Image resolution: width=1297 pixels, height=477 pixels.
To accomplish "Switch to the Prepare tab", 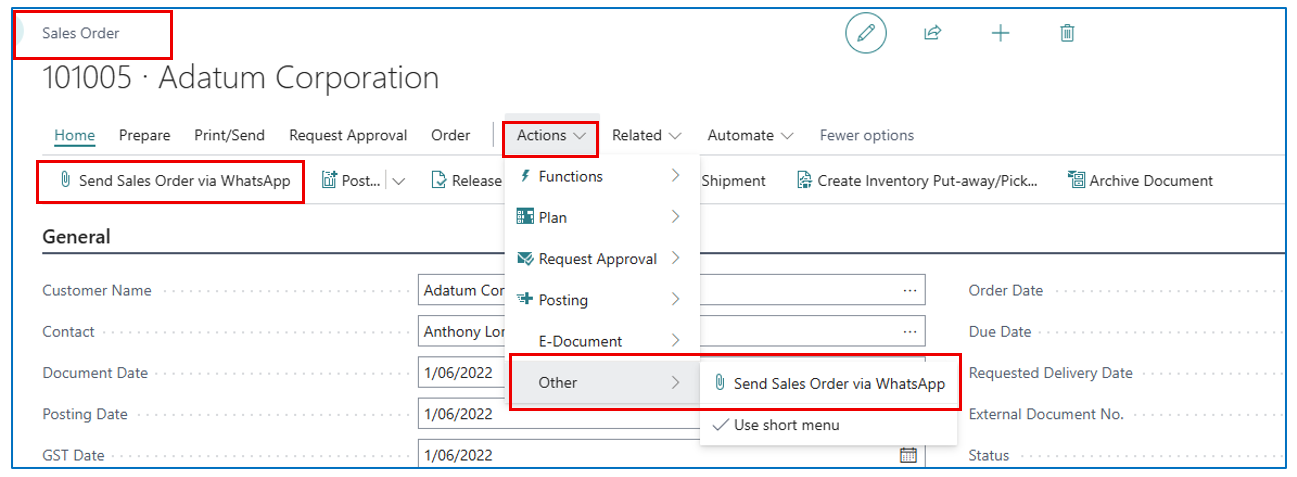I will [144, 135].
